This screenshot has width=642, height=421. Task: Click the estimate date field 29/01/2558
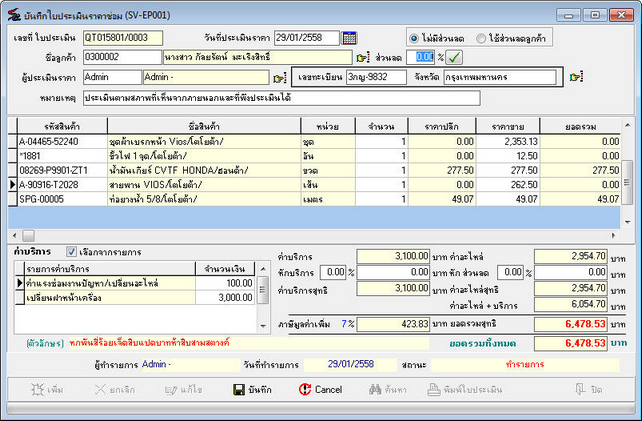[307, 38]
